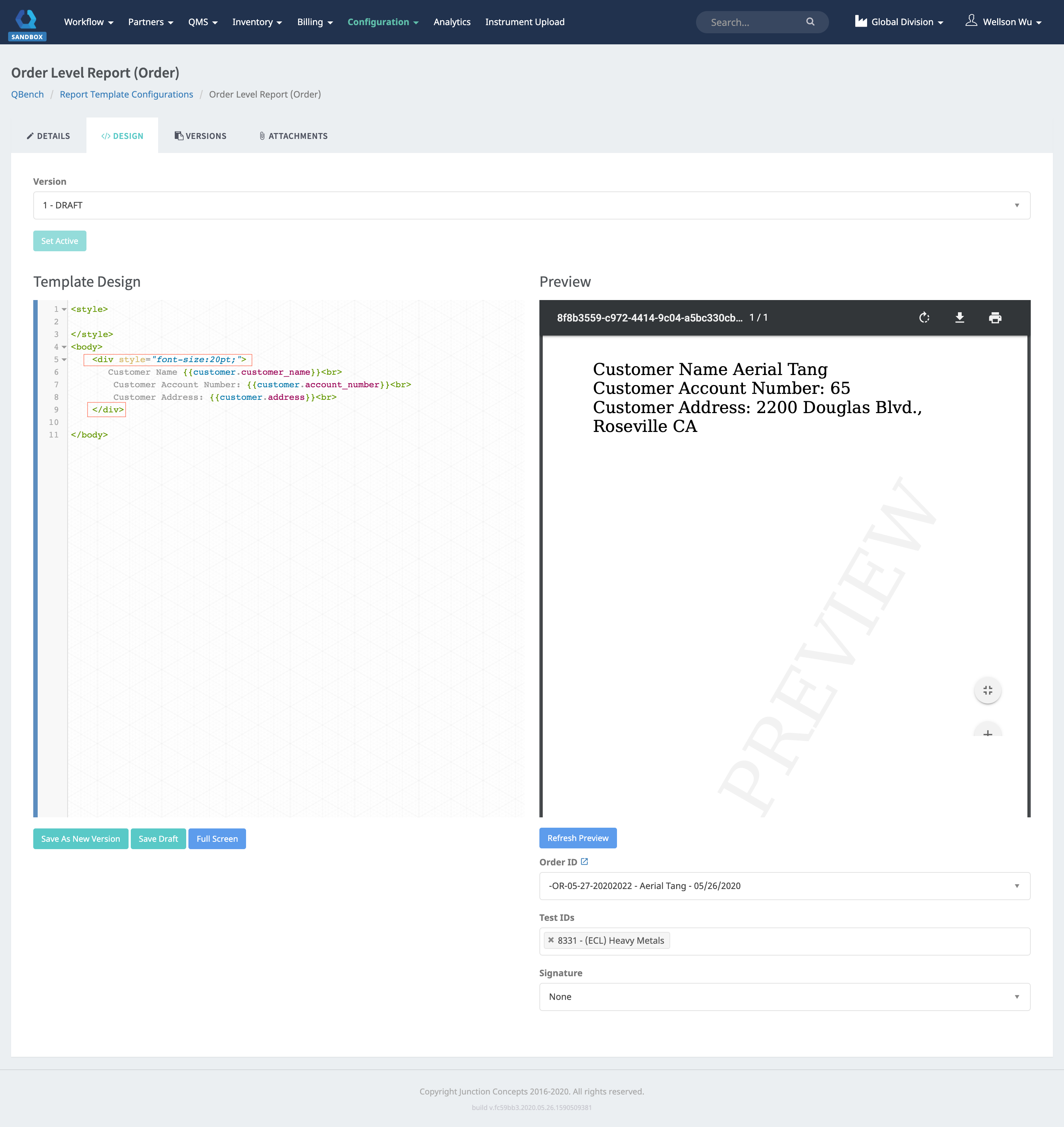
Task: Download the preview PDF via download icon
Action: [x=960, y=318]
